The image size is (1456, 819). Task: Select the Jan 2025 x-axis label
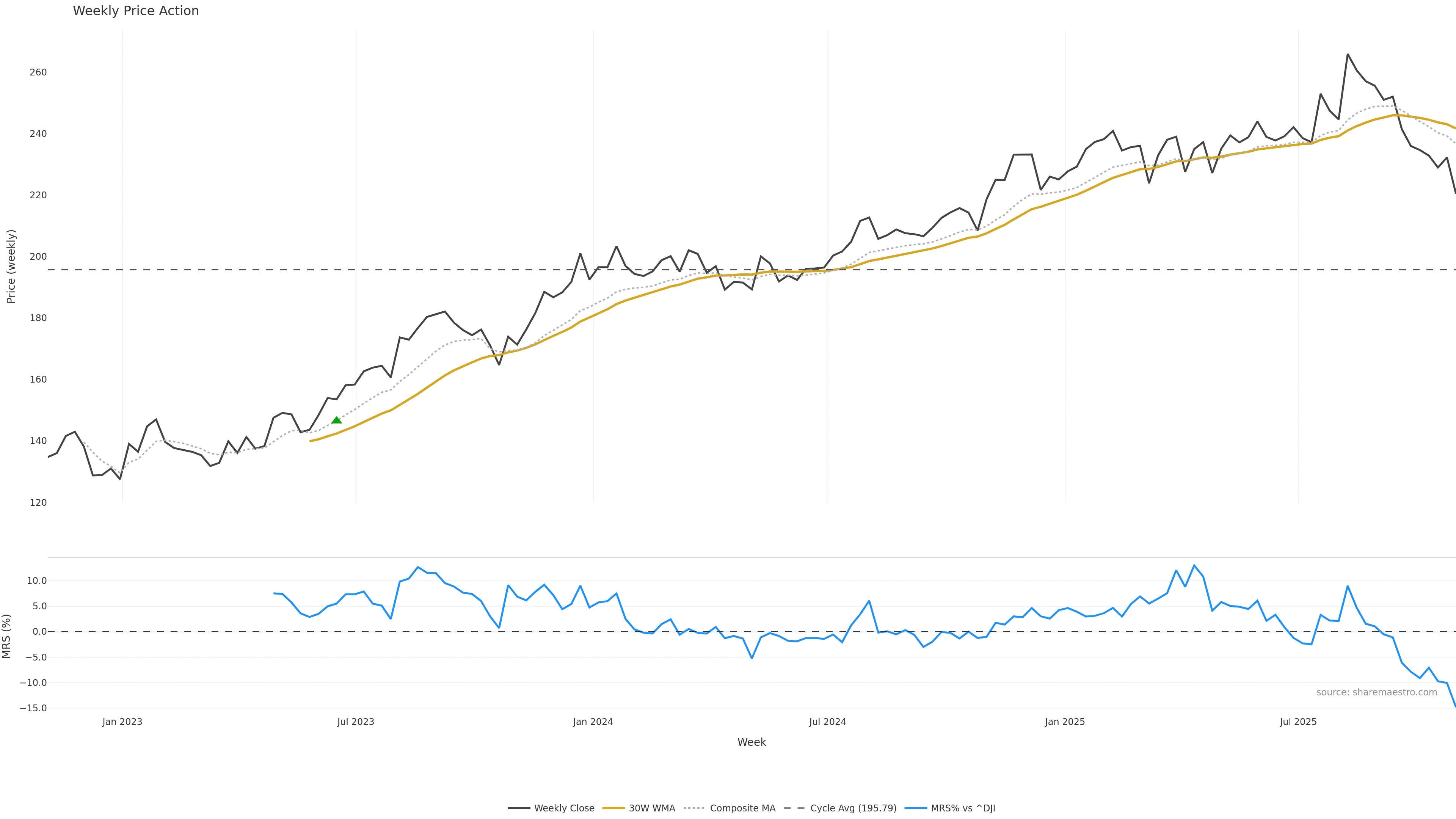(x=1065, y=722)
